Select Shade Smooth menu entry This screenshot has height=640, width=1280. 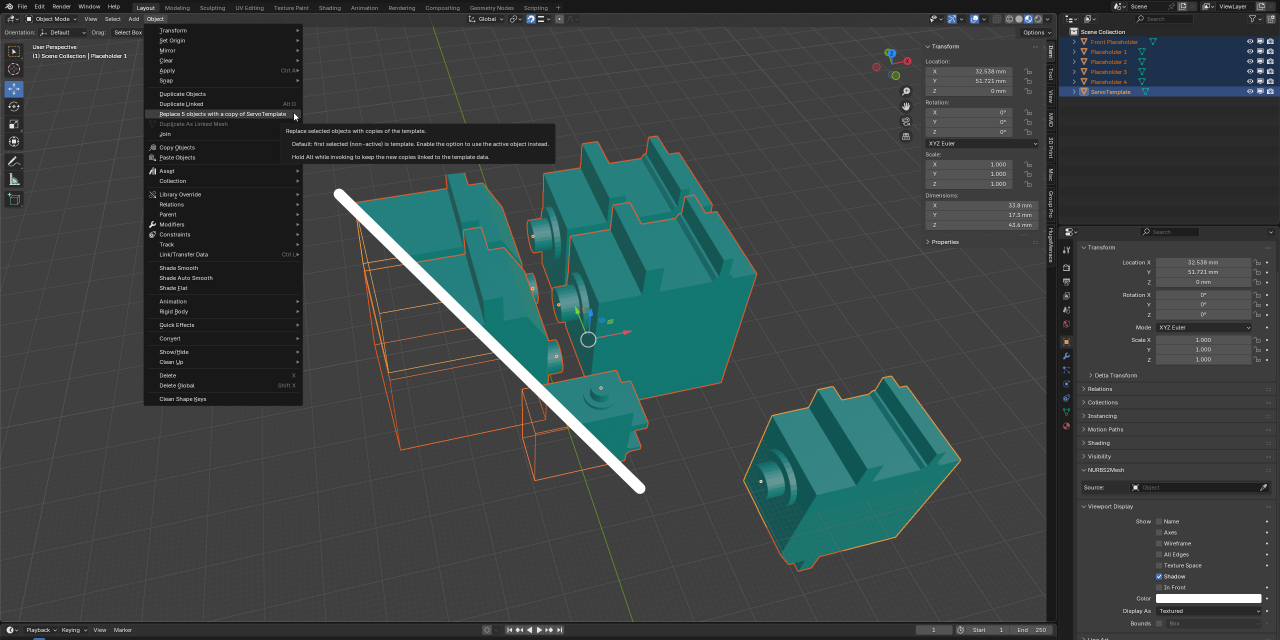222,268
